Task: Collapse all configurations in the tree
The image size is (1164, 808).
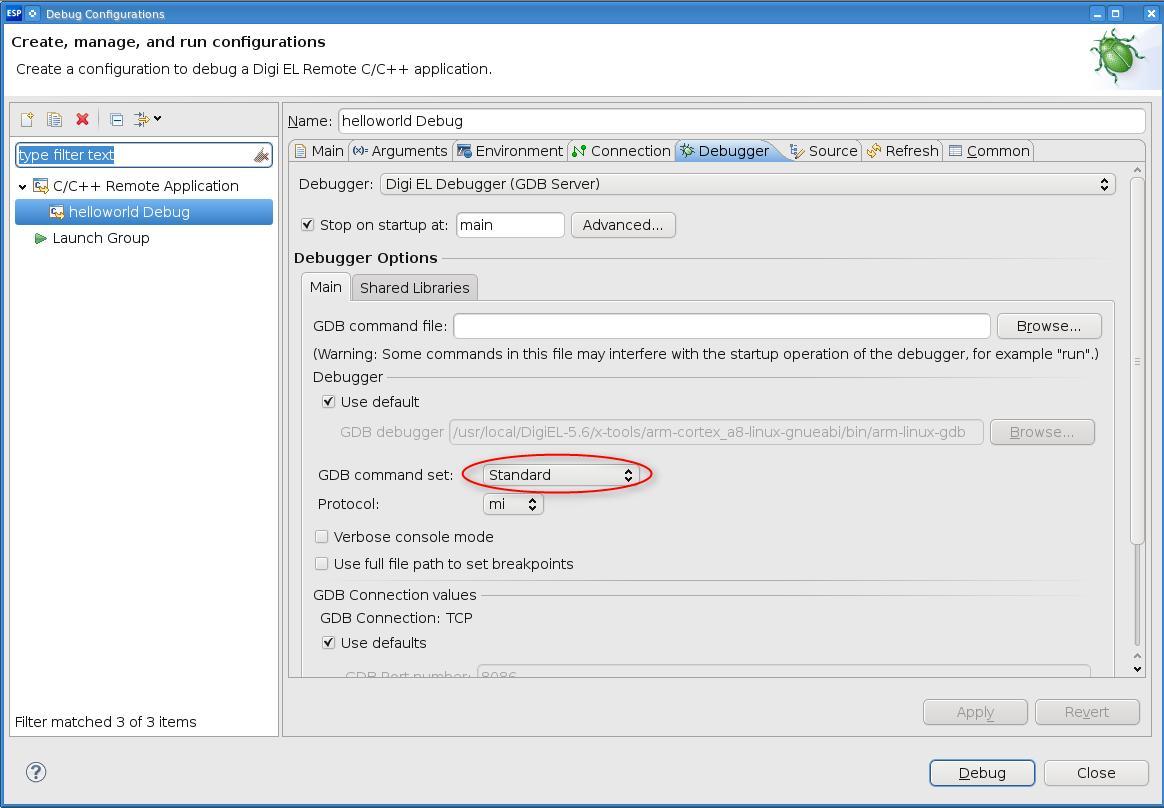Action: click(116, 120)
